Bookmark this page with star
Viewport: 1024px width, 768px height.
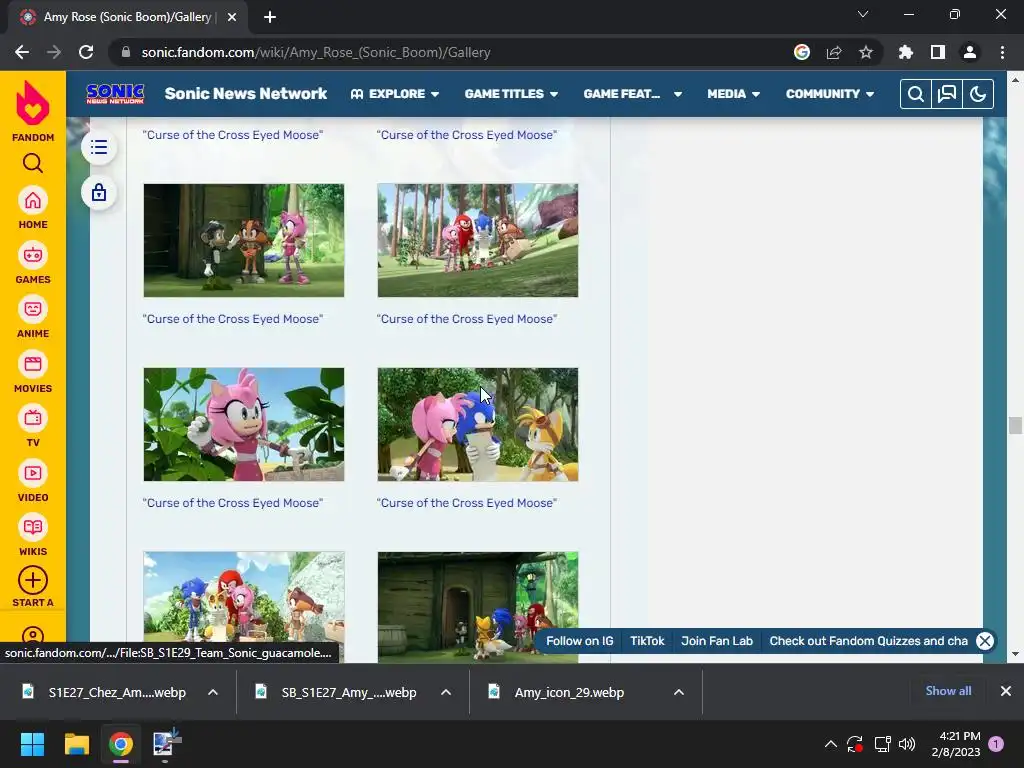[866, 52]
